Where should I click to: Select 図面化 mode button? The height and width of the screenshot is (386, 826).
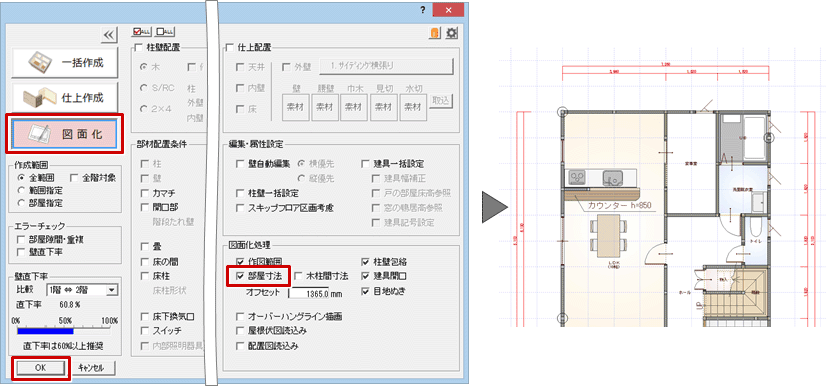[65, 134]
